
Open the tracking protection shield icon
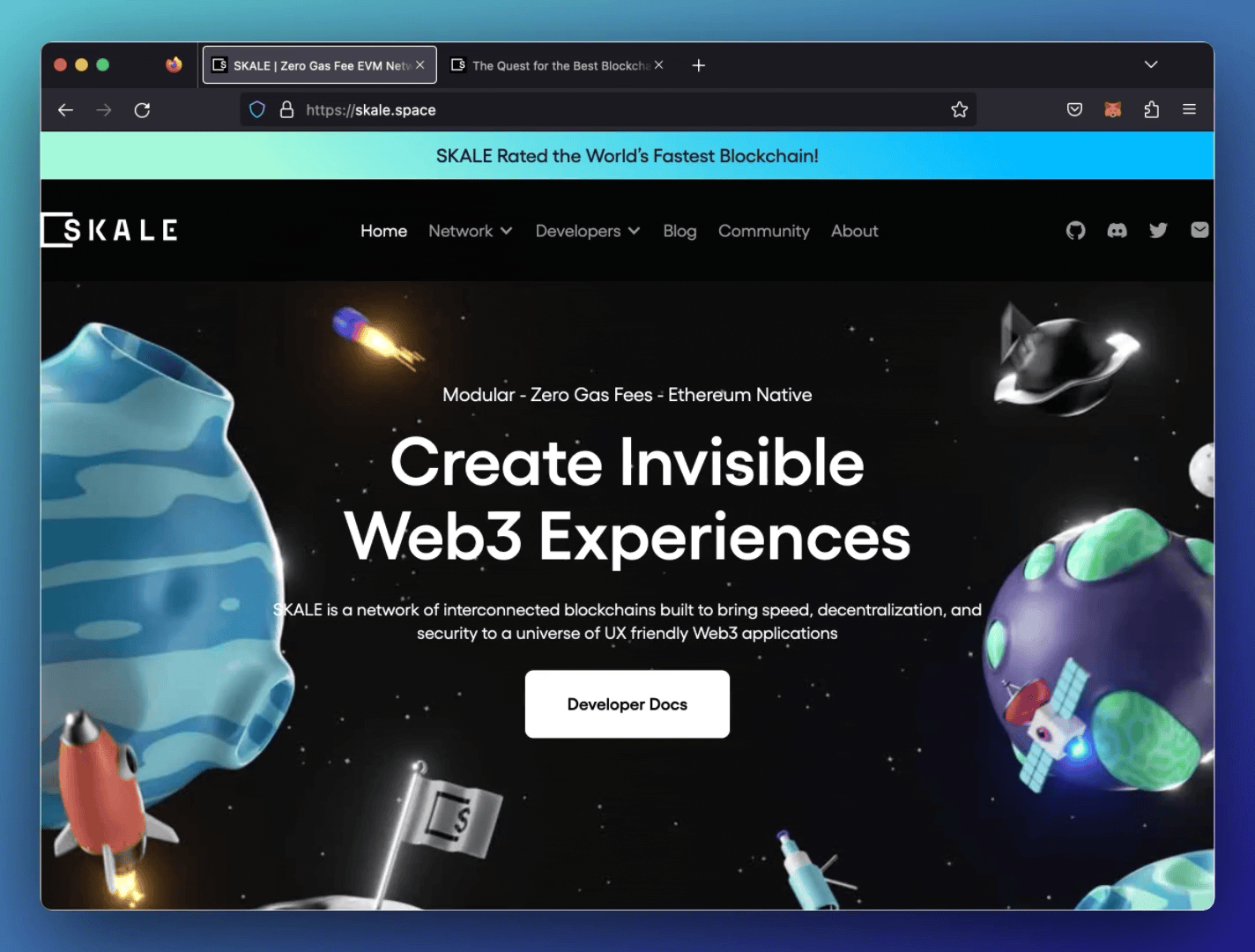coord(257,110)
